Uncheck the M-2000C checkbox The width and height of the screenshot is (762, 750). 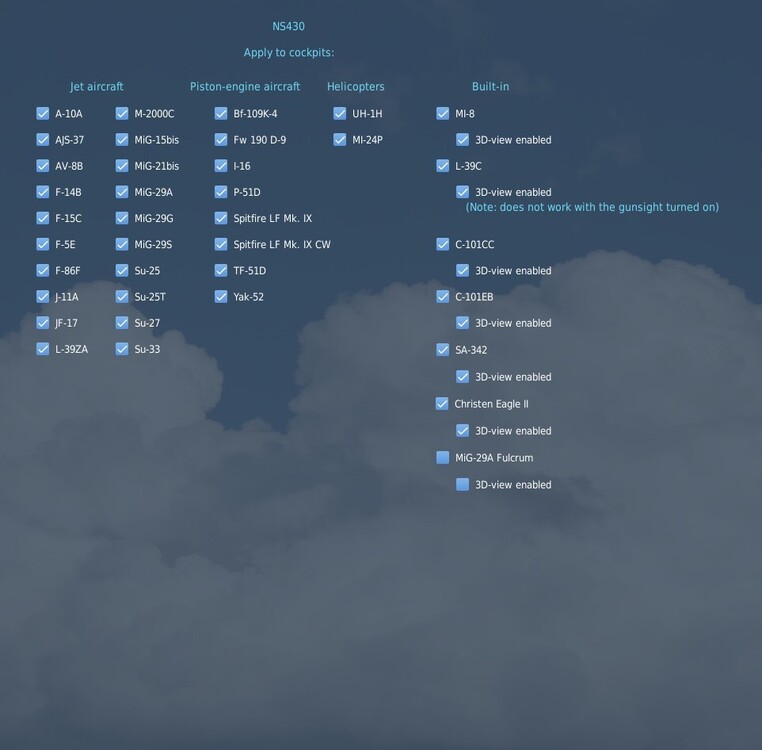[x=122, y=114]
